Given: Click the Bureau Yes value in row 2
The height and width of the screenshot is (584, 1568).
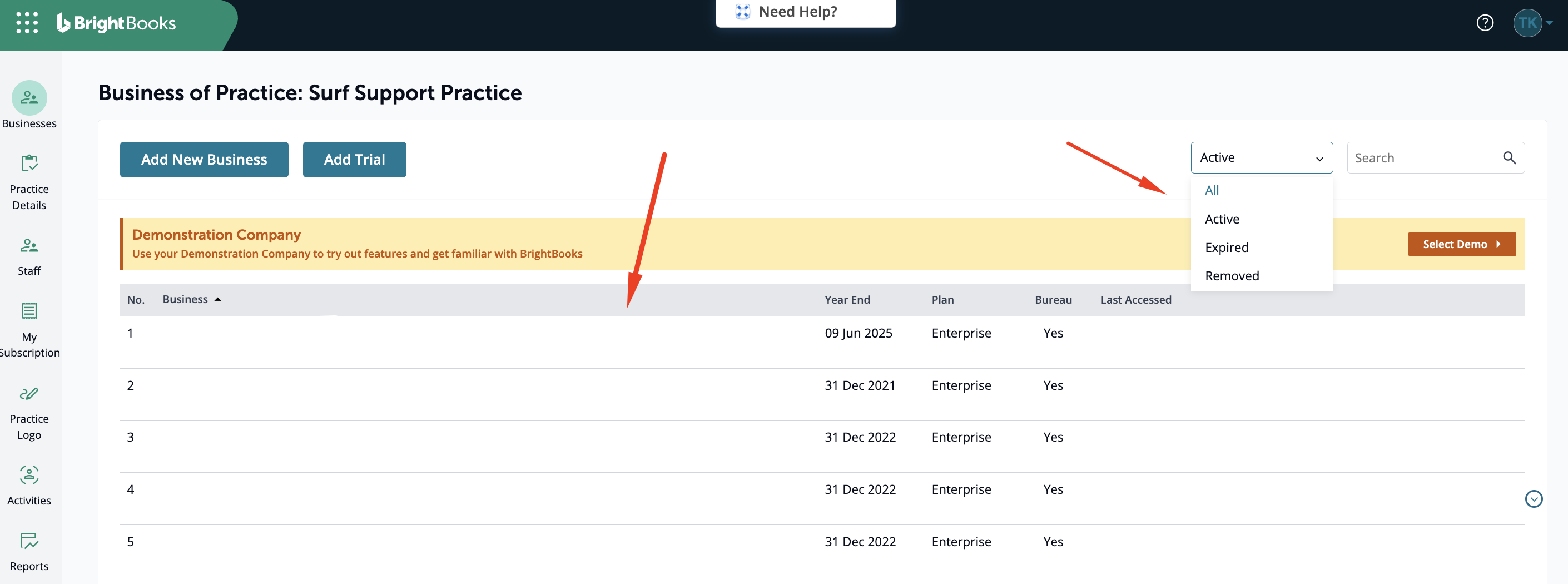Looking at the screenshot, I should point(1053,385).
